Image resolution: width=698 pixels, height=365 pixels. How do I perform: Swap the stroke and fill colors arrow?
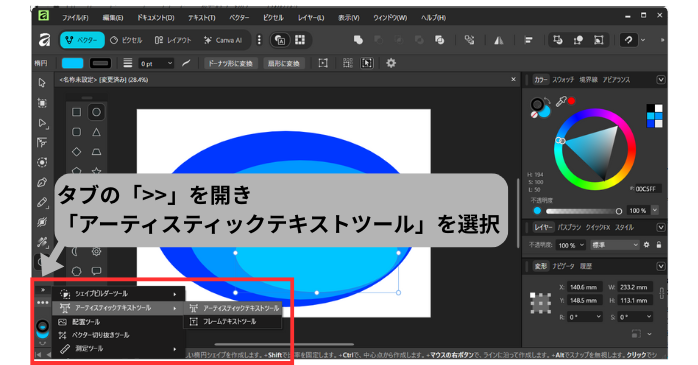pos(547,101)
